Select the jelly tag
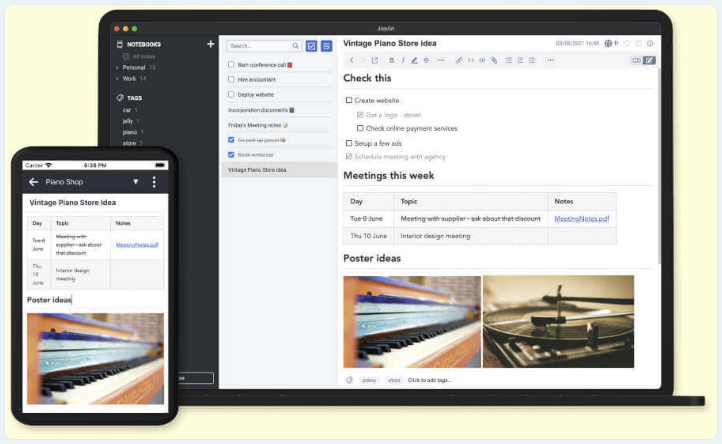Viewport: 722px width, 444px height. (x=128, y=121)
